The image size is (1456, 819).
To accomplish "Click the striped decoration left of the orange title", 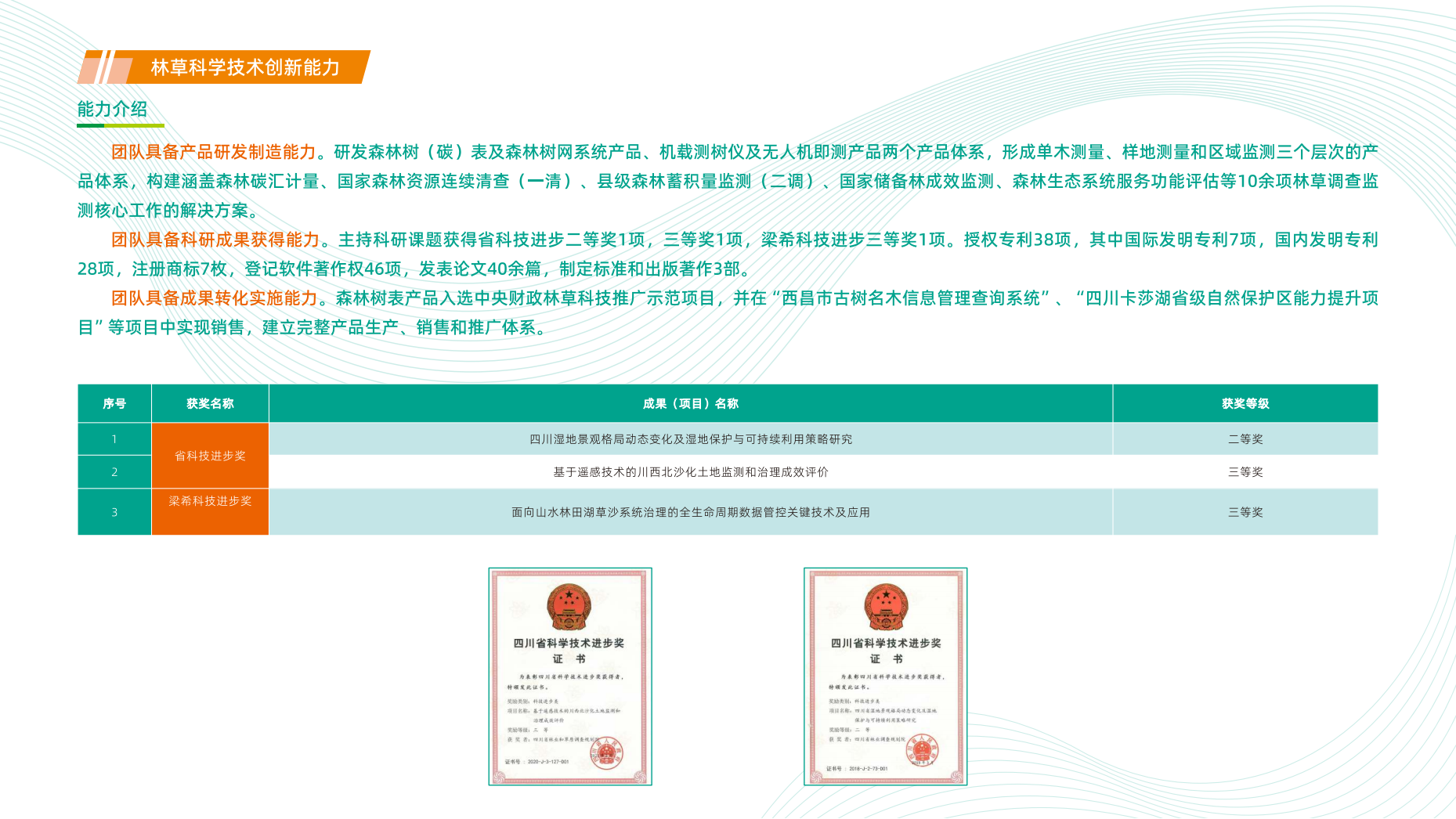I will click(104, 67).
